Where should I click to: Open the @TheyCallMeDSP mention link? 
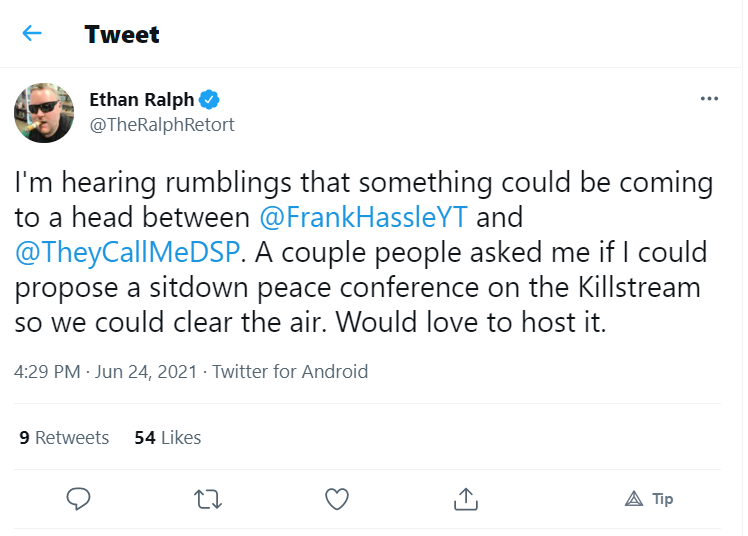click(127, 252)
